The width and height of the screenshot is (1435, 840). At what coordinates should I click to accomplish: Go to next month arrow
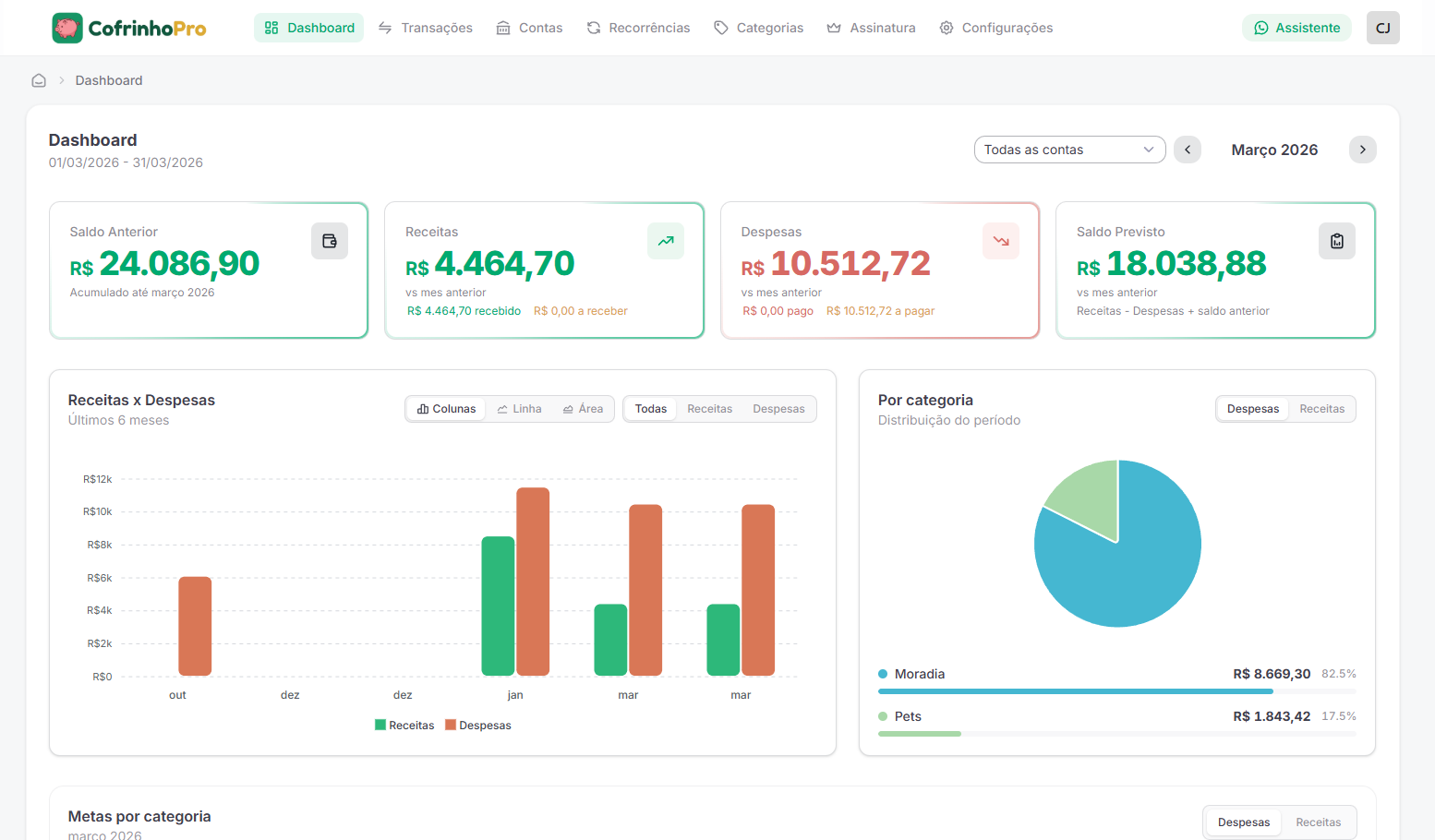tap(1362, 150)
